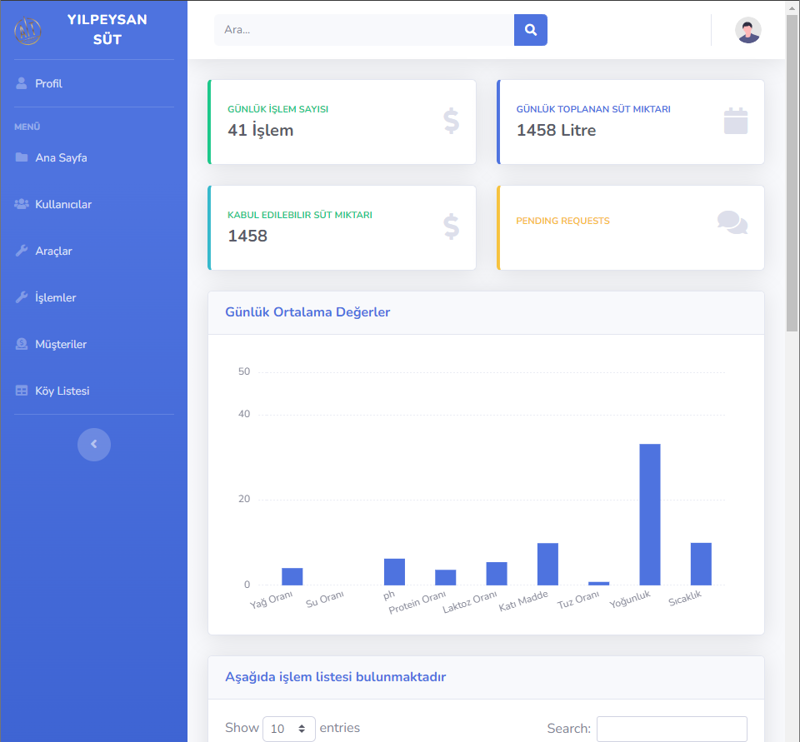Image resolution: width=800 pixels, height=742 pixels.
Task: Go to Araçlar menu item
Action: (x=53, y=251)
